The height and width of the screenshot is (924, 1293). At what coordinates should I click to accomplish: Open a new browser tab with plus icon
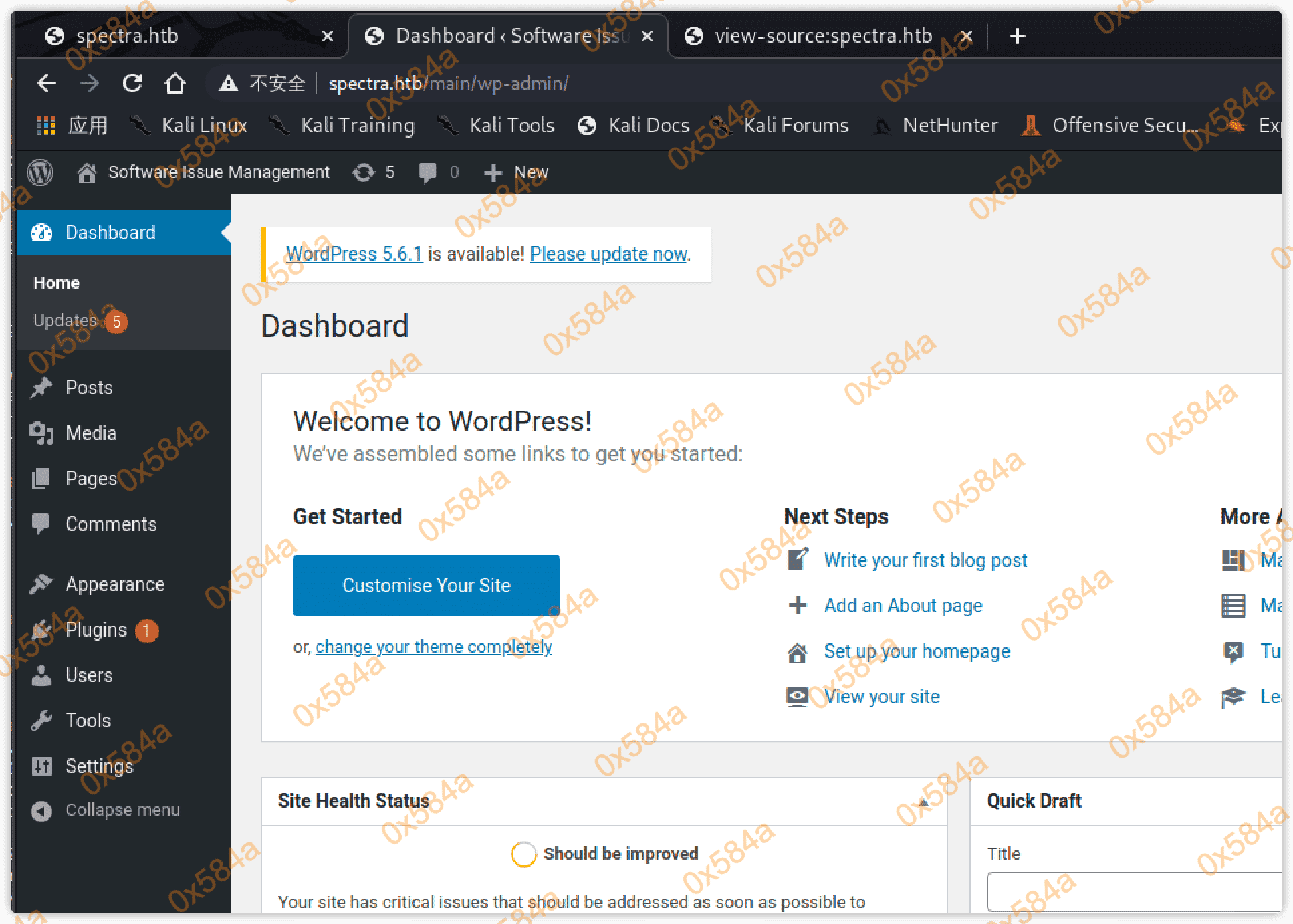pyautogui.click(x=1017, y=36)
